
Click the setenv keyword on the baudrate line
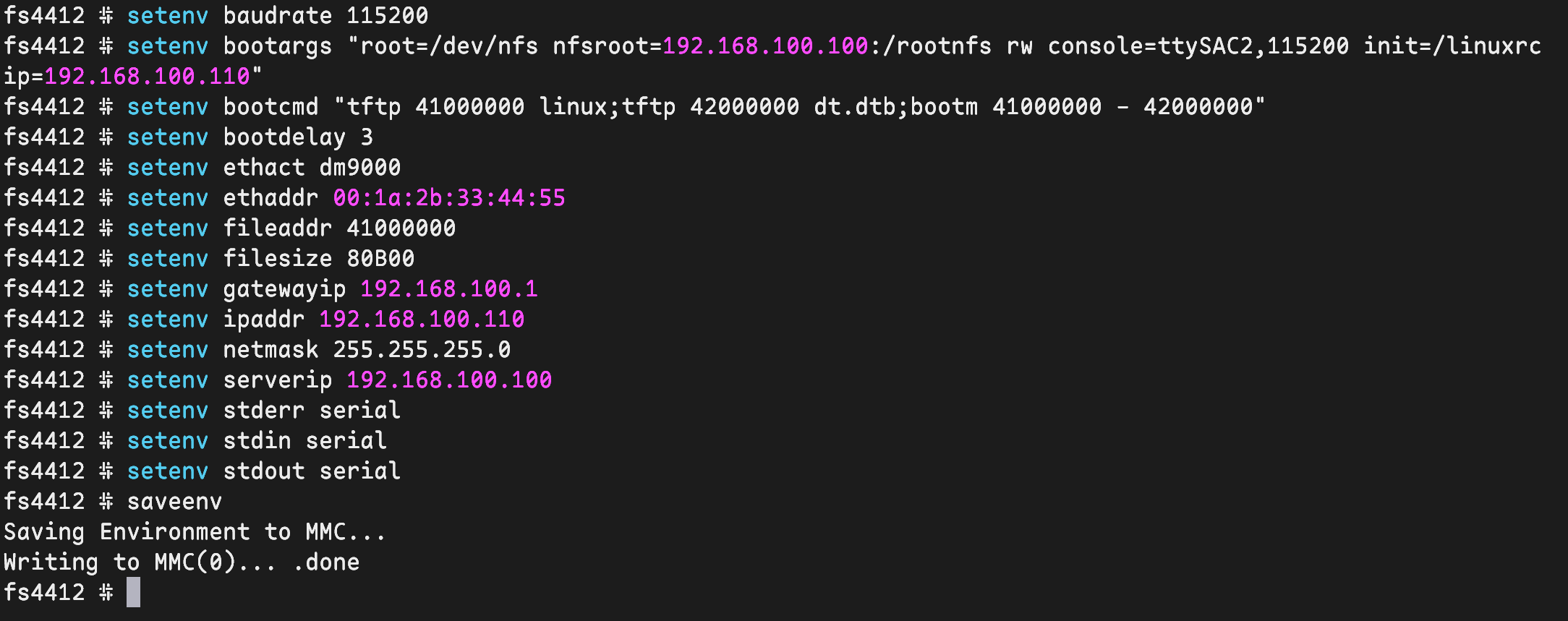pyautogui.click(x=167, y=15)
